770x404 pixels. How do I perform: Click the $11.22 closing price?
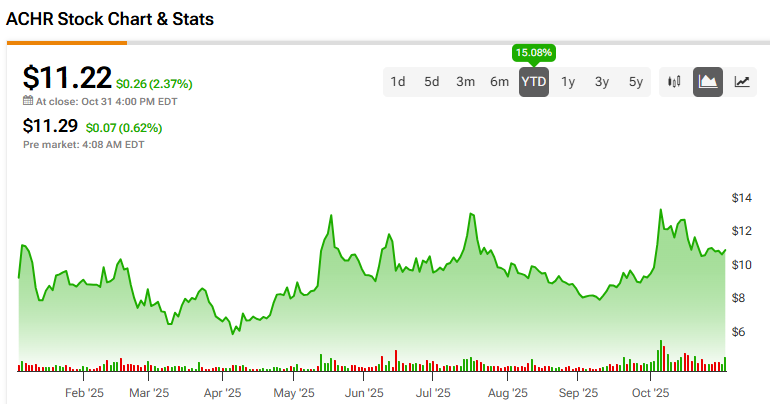[x=67, y=79]
